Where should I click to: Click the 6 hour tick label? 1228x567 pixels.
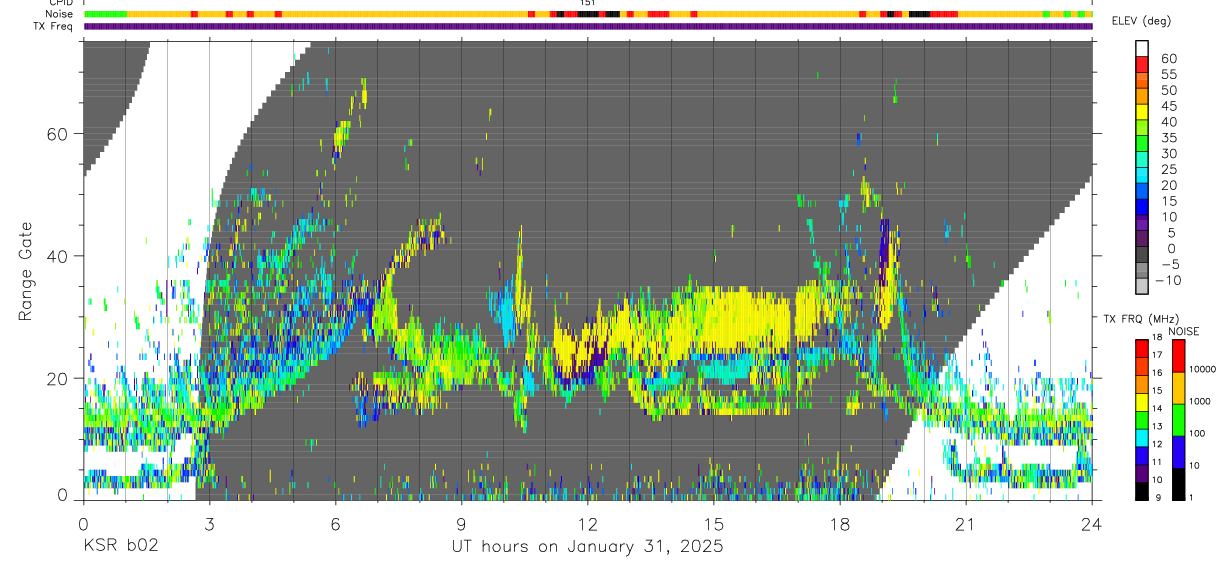335,522
